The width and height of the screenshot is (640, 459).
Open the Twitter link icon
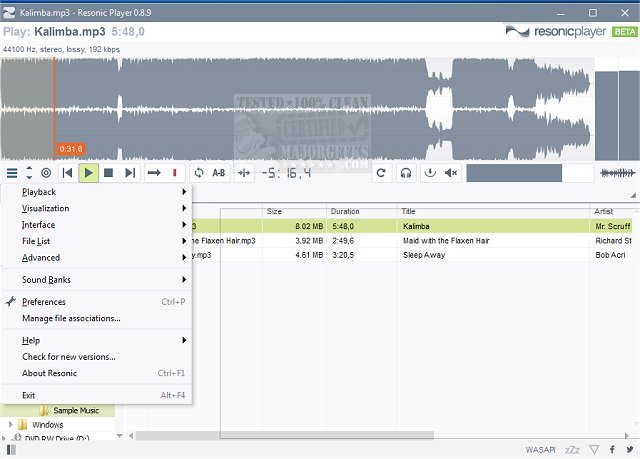click(630, 450)
